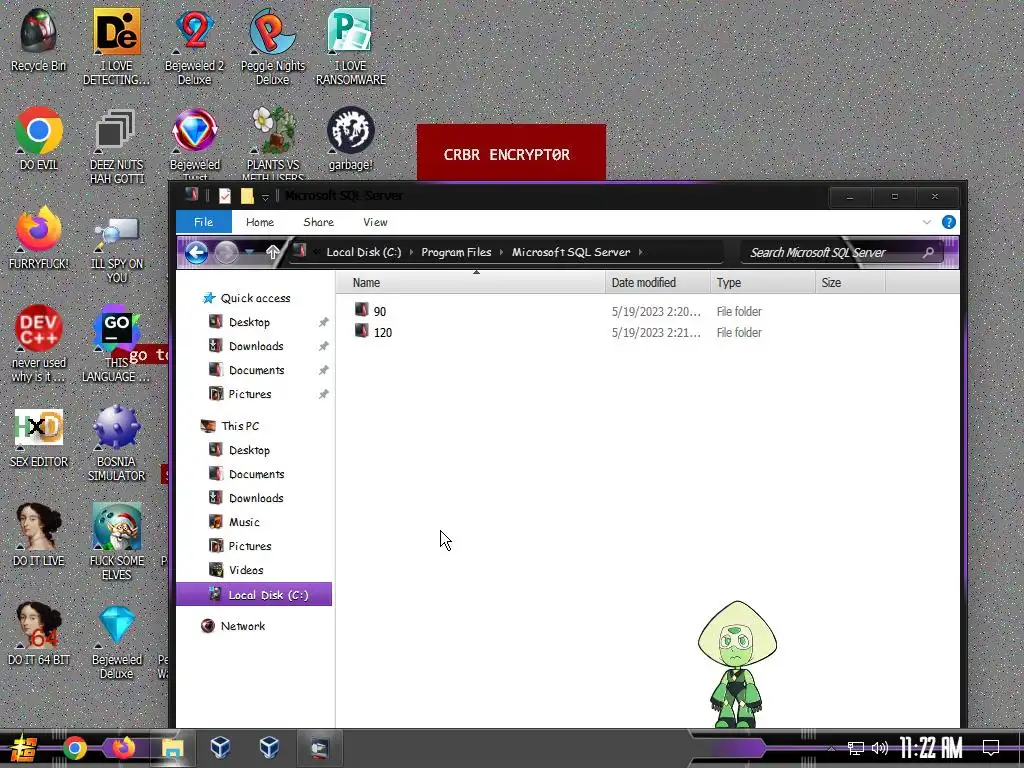This screenshot has height=768, width=1024.
Task: Launch the elf bowling game shortcut
Action: [x=116, y=542]
